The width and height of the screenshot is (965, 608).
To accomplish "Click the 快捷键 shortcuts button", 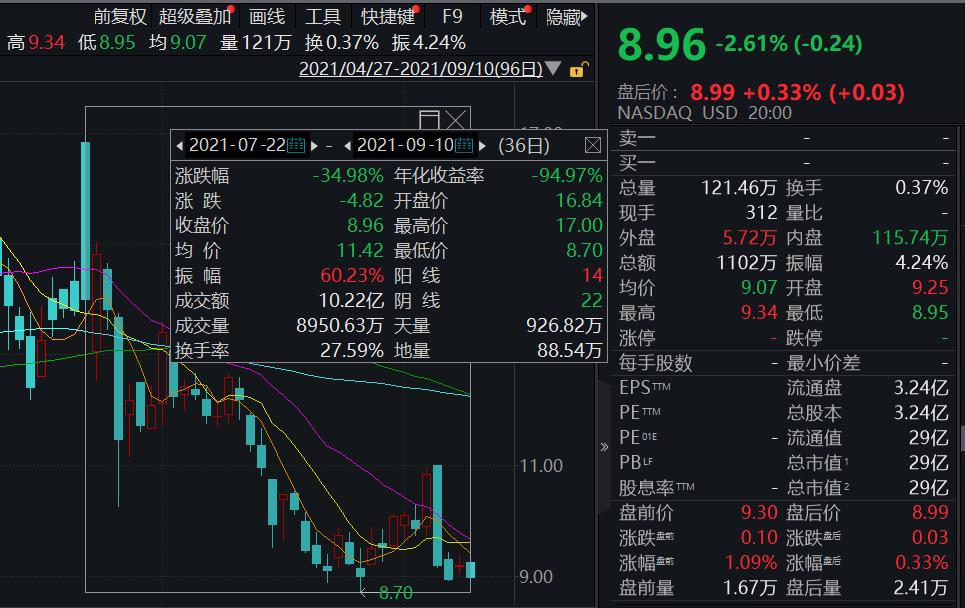I will (387, 17).
